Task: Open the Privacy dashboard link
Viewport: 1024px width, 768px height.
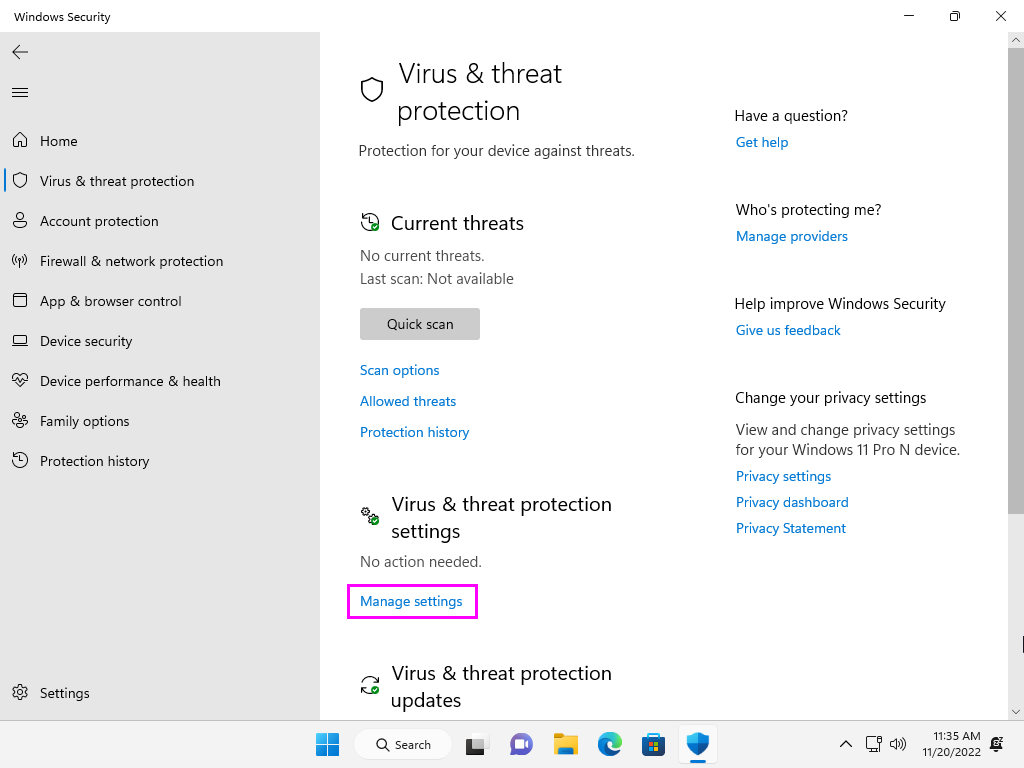Action: pos(792,502)
